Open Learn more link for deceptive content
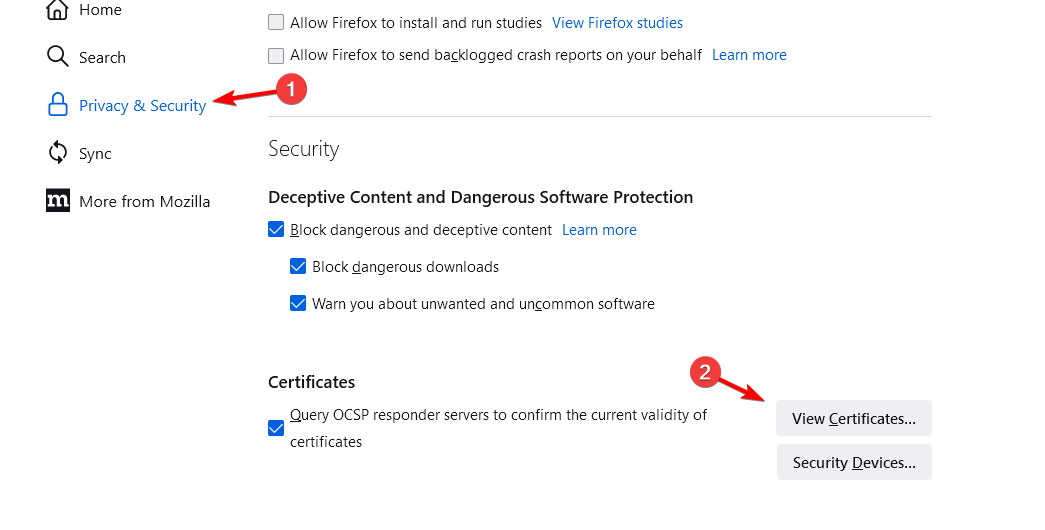This screenshot has width=1045, height=530. pyautogui.click(x=599, y=230)
